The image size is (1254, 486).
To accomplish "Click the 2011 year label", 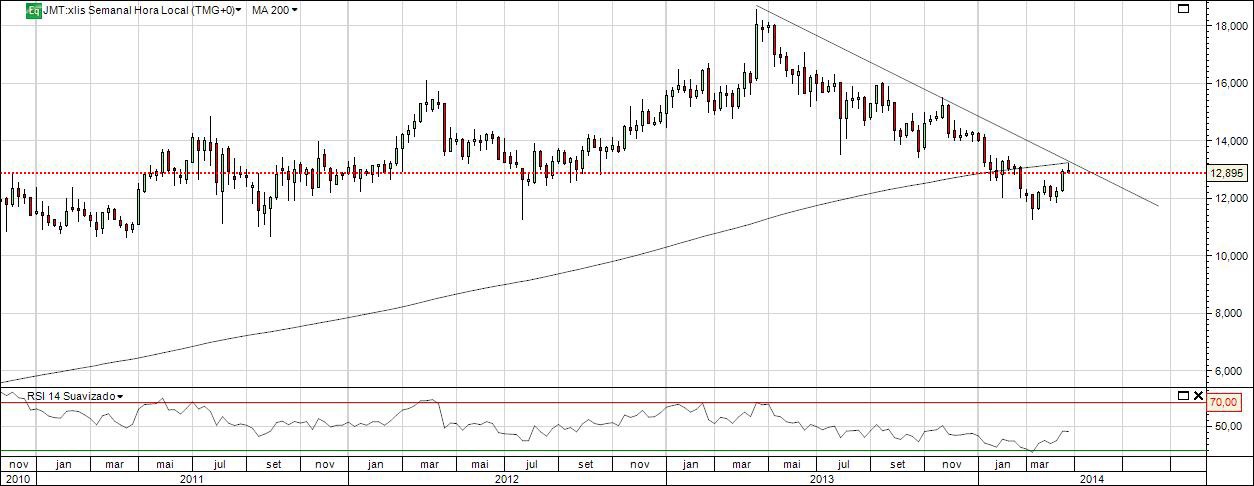I will coord(192,479).
